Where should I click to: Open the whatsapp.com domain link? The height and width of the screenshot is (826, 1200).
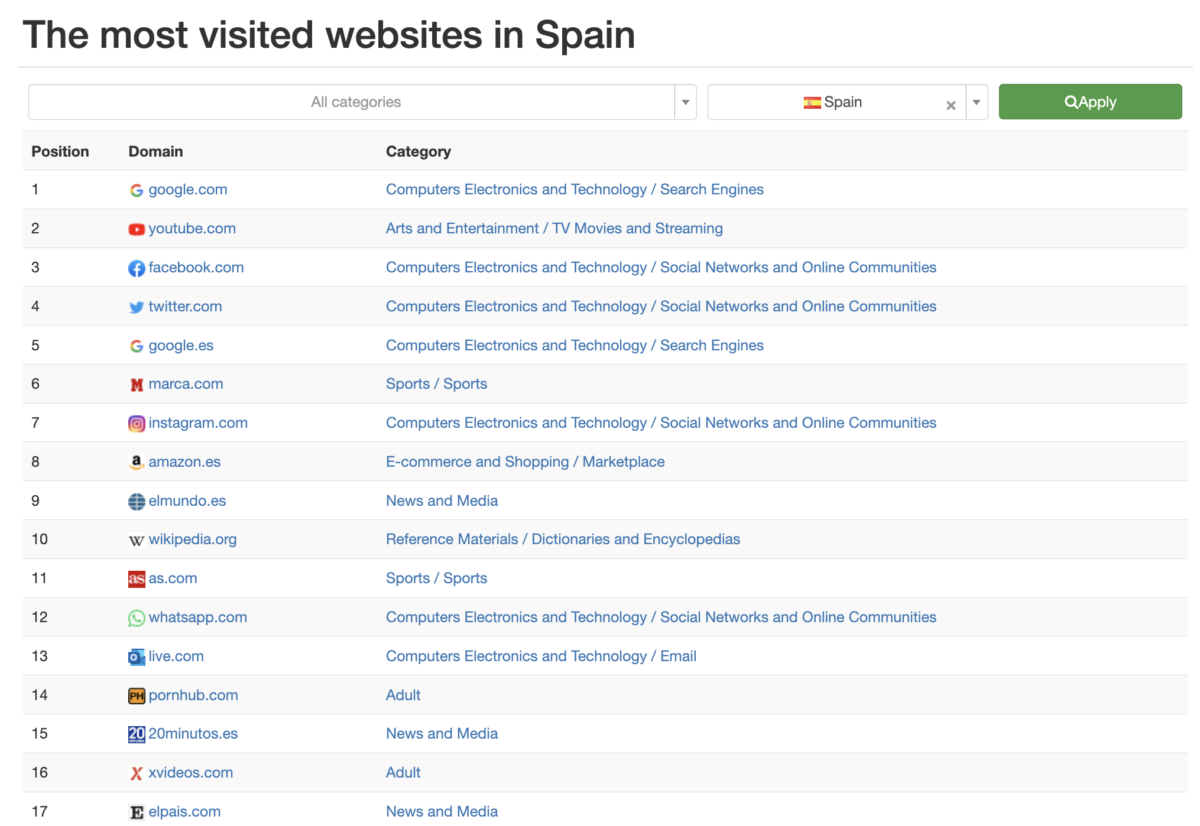(198, 618)
